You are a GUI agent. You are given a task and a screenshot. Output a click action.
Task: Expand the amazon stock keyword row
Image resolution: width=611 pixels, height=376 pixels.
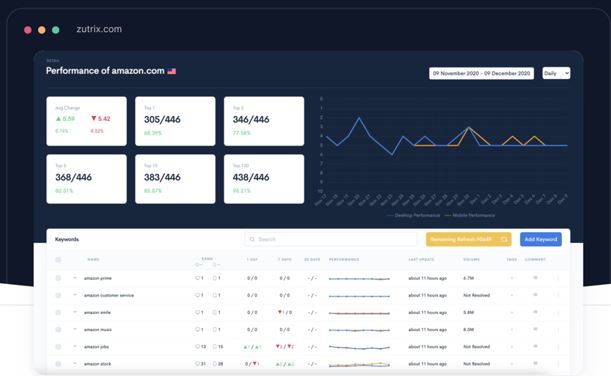[74, 364]
